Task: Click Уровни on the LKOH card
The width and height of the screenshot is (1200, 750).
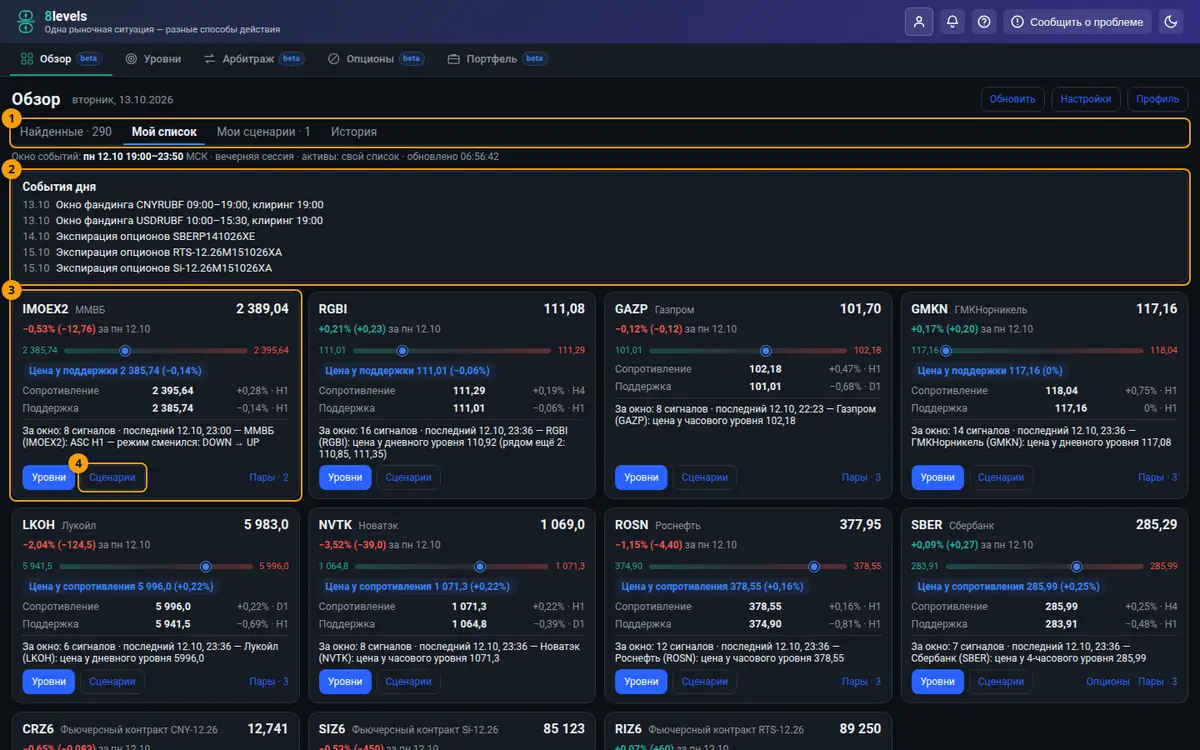Action: (x=49, y=682)
